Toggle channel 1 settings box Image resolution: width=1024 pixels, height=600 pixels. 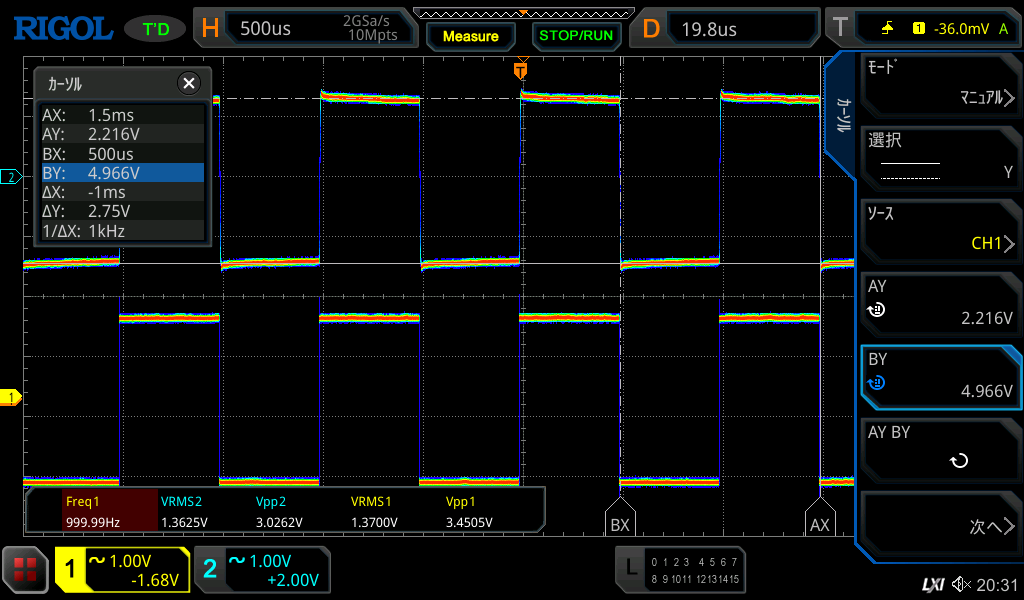pyautogui.click(x=122, y=570)
